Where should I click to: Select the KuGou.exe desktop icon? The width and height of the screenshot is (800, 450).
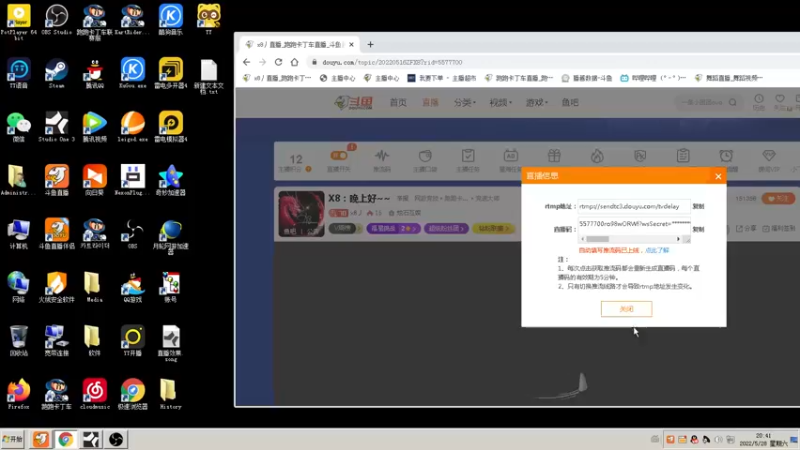[x=133, y=74]
